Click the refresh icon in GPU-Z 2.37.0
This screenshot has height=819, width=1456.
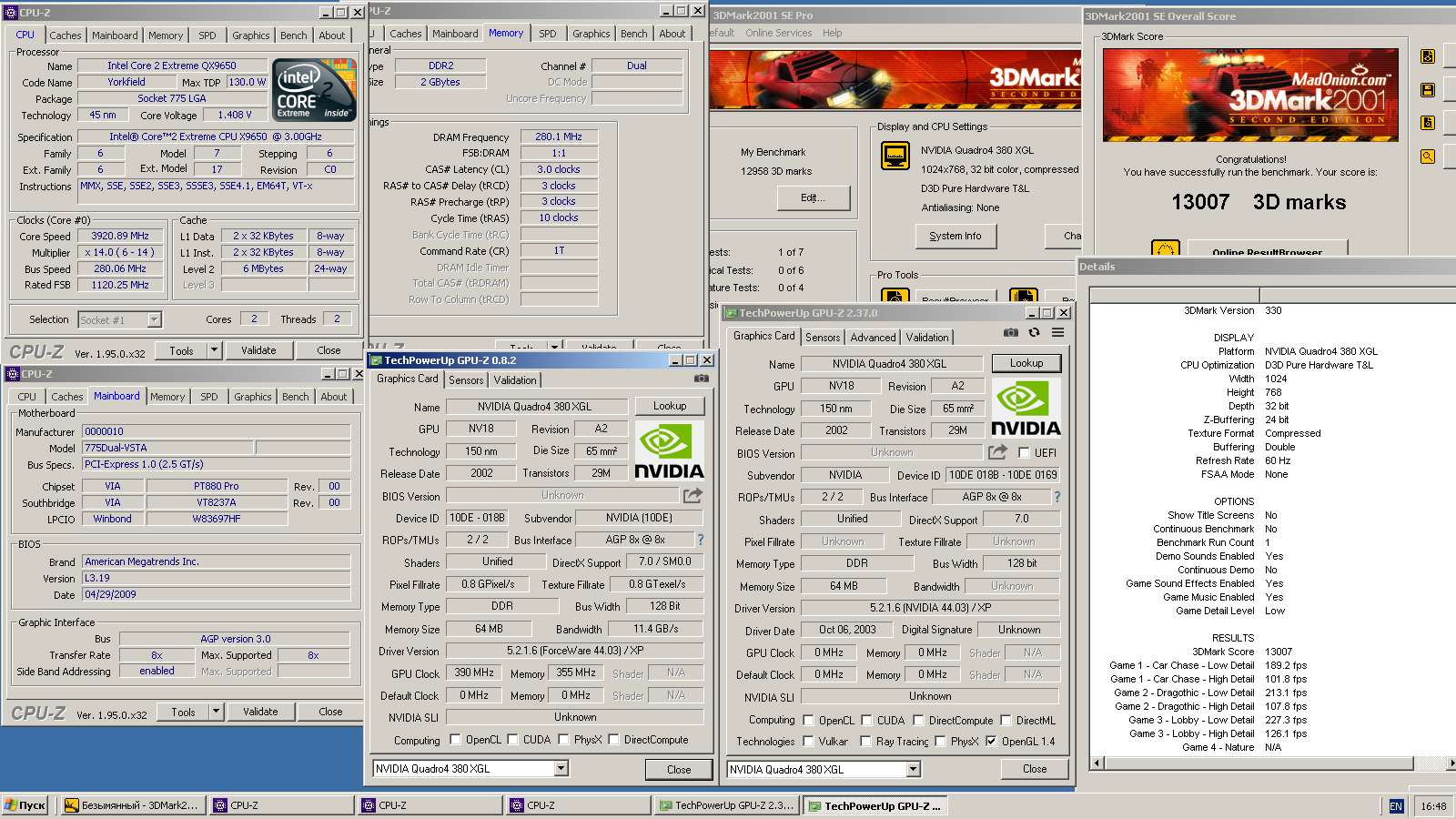1034,332
